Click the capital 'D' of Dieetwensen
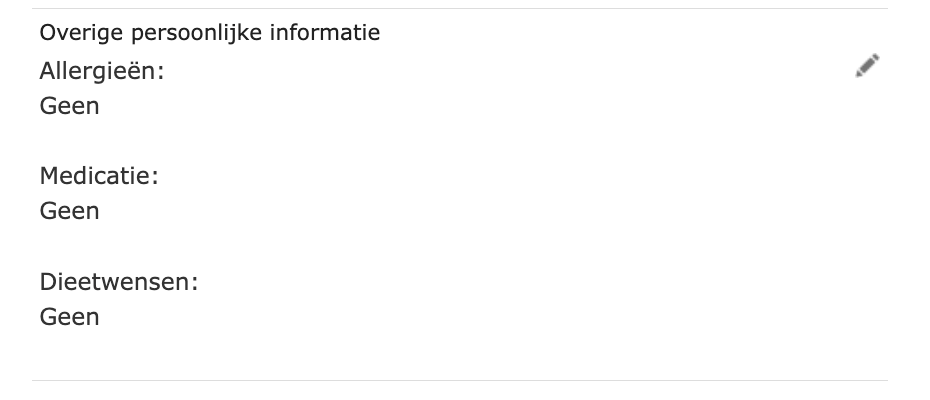 [48, 282]
